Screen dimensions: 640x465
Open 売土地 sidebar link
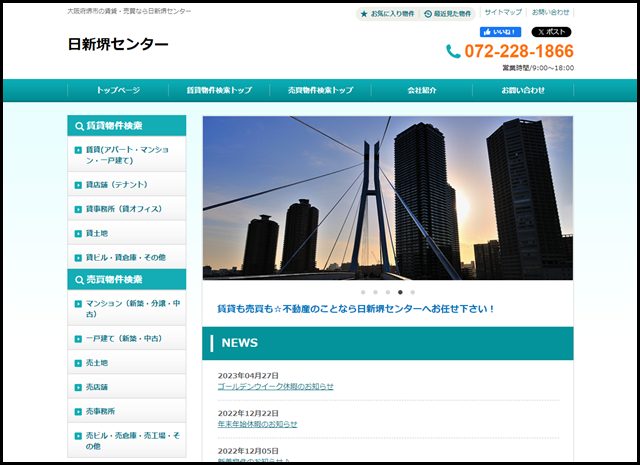pyautogui.click(x=127, y=363)
